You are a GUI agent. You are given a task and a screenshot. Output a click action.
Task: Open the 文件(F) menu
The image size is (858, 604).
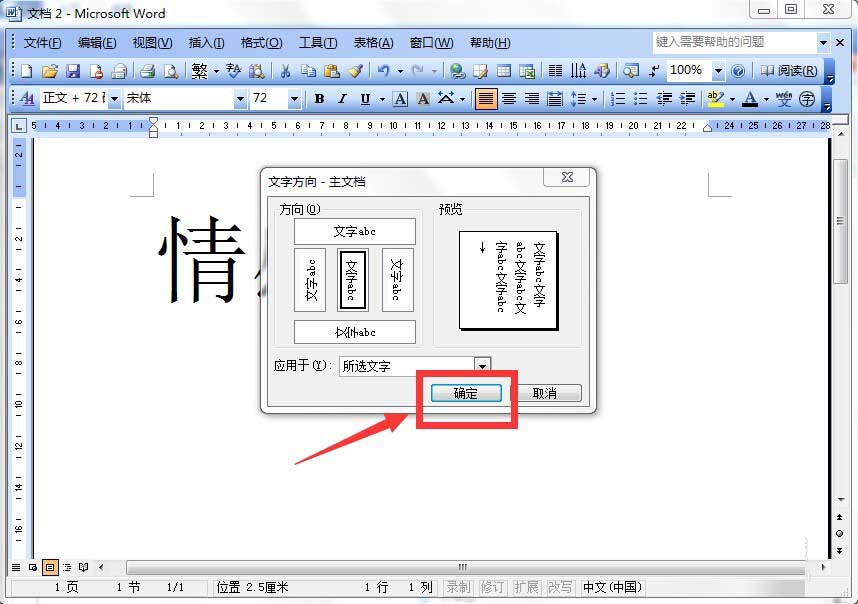coord(43,42)
